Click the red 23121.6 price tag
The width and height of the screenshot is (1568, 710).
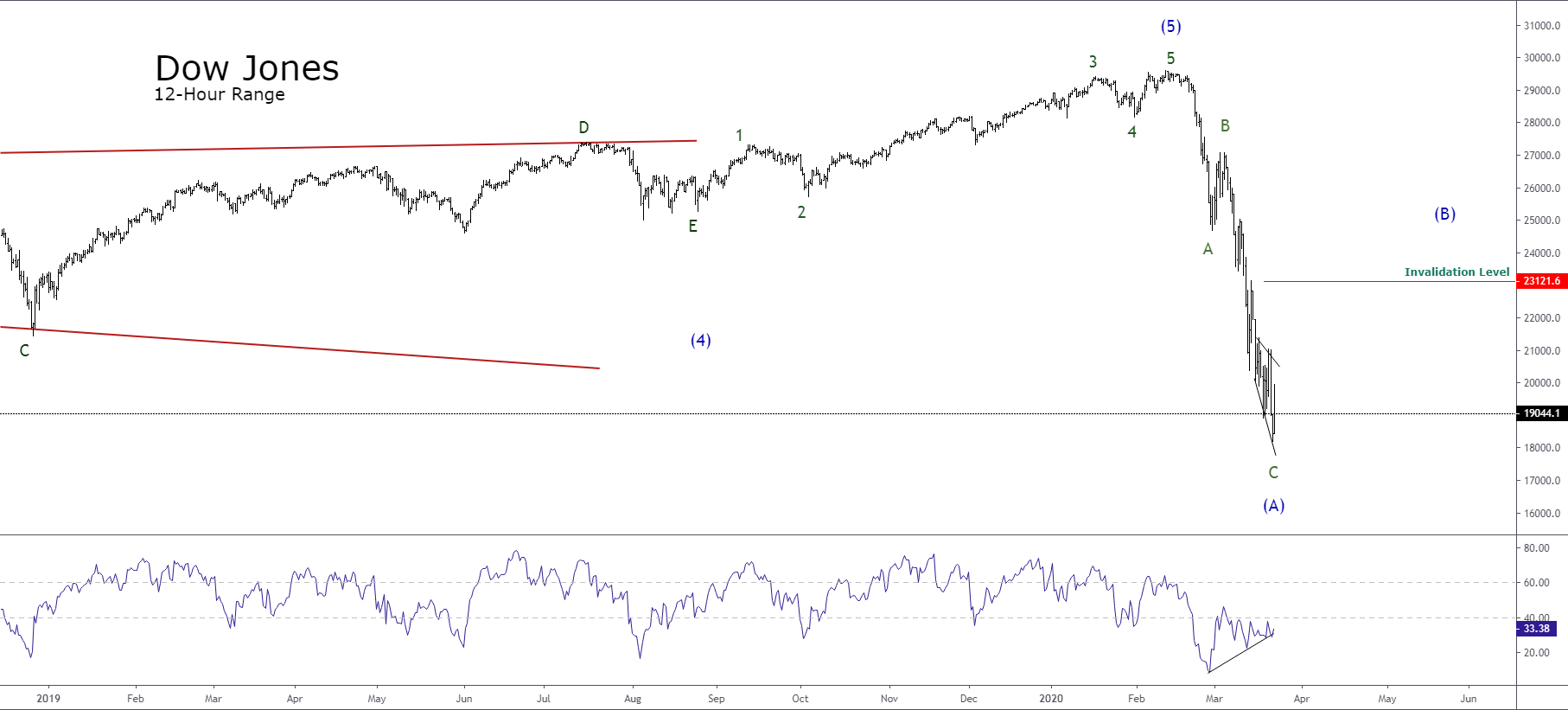pyautogui.click(x=1542, y=281)
